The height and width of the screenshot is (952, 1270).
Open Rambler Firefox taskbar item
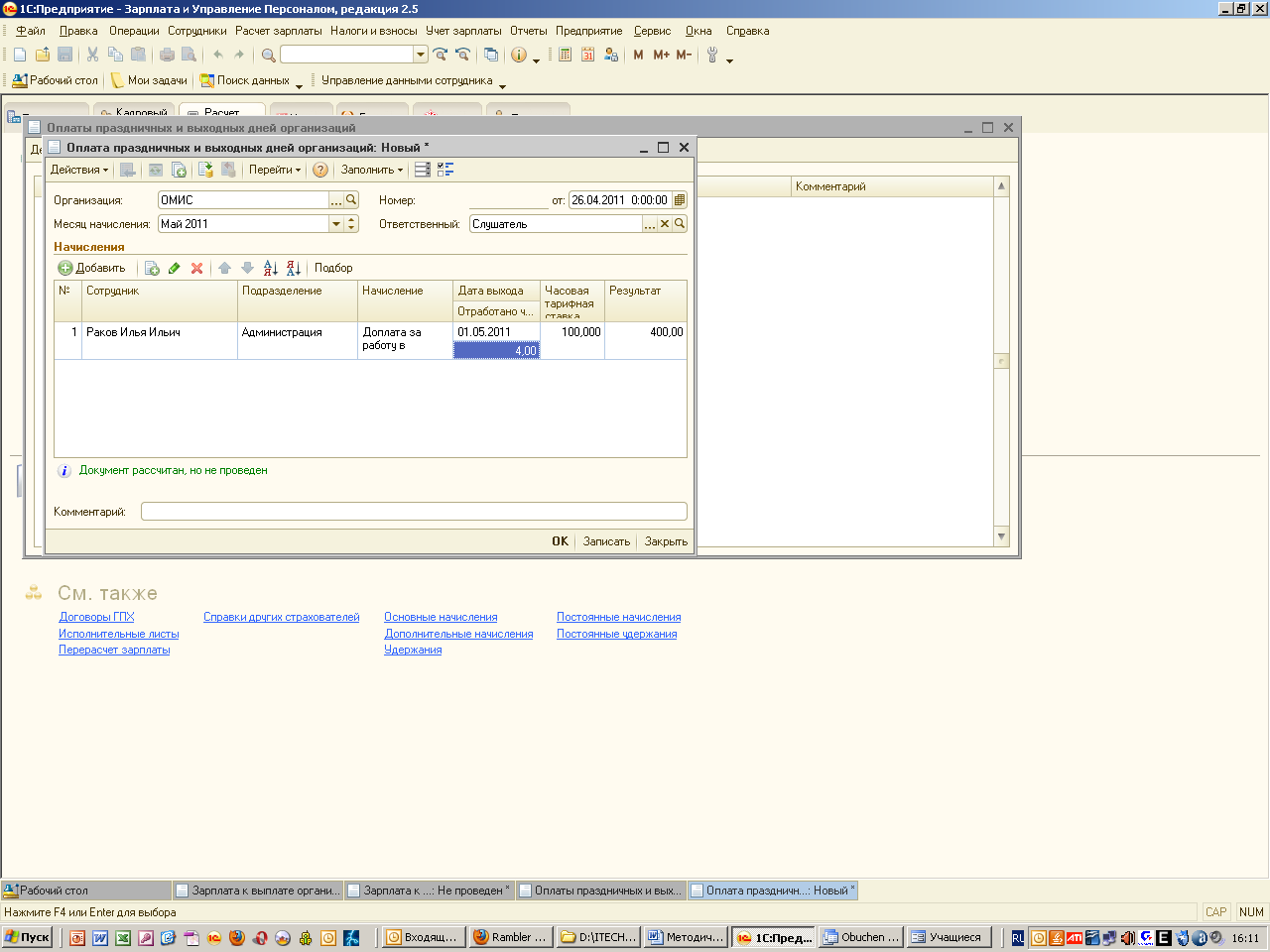pyautogui.click(x=510, y=937)
